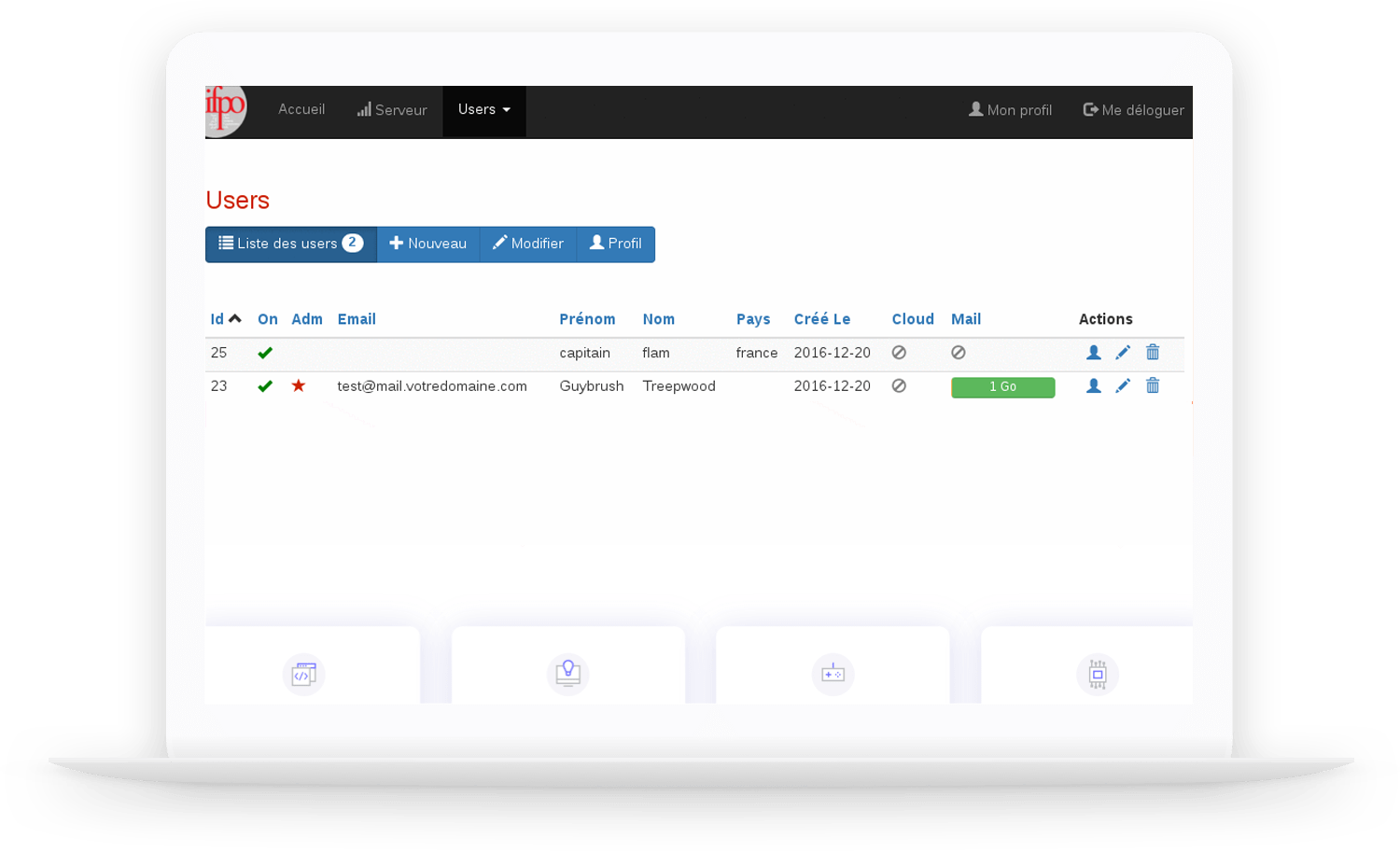This screenshot has height=852, width=1400.
Task: Click green check for user 25
Action: (265, 353)
